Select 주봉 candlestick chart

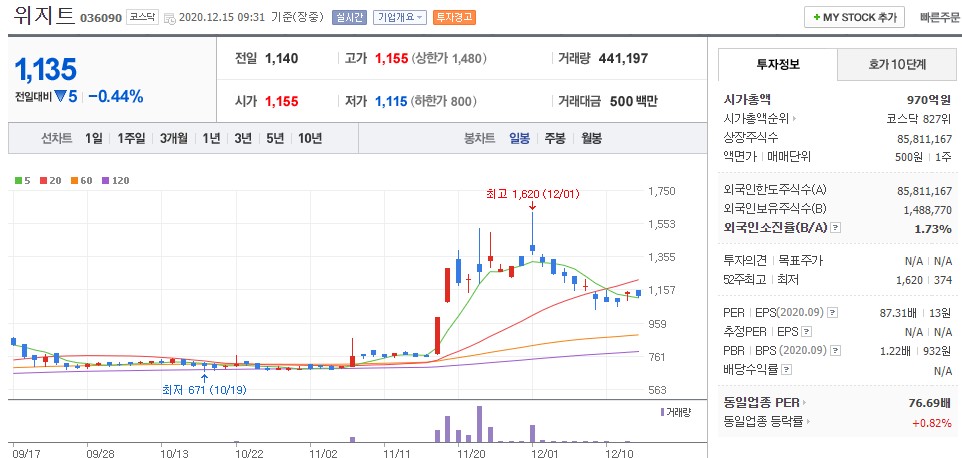click(x=555, y=139)
